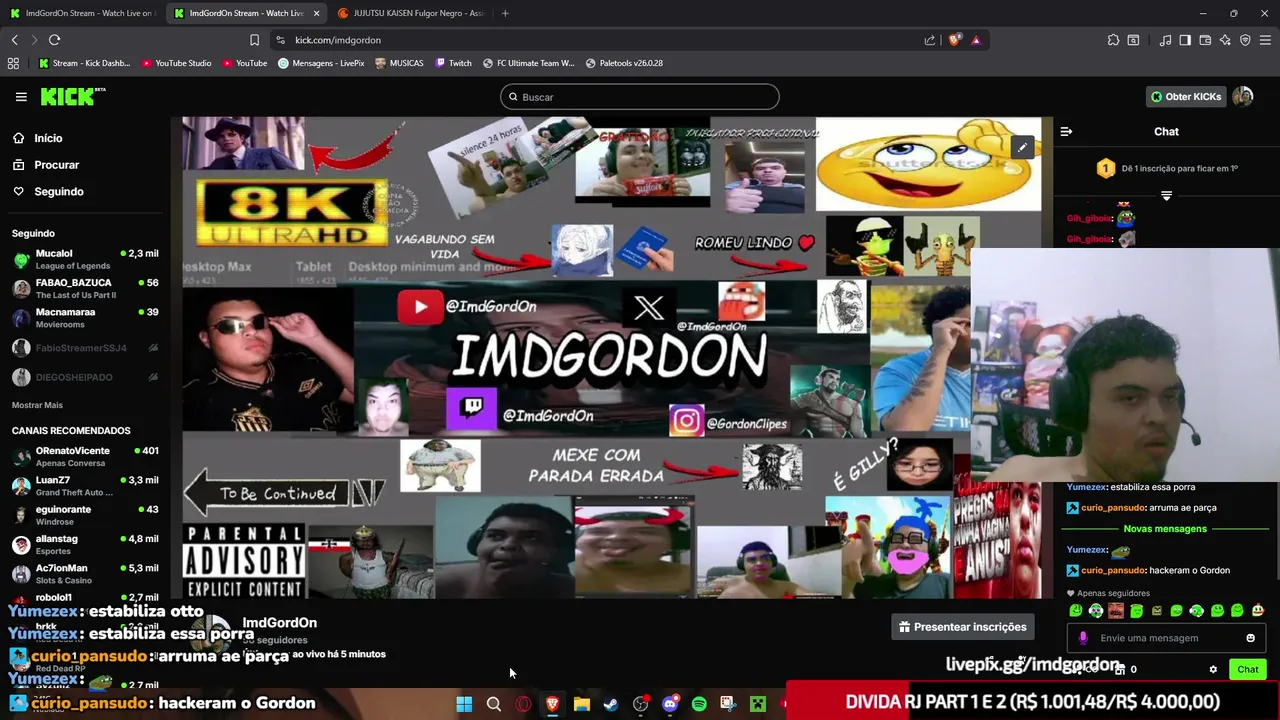
Task: Click the purple microphone icon in chat
Action: [1082, 638]
